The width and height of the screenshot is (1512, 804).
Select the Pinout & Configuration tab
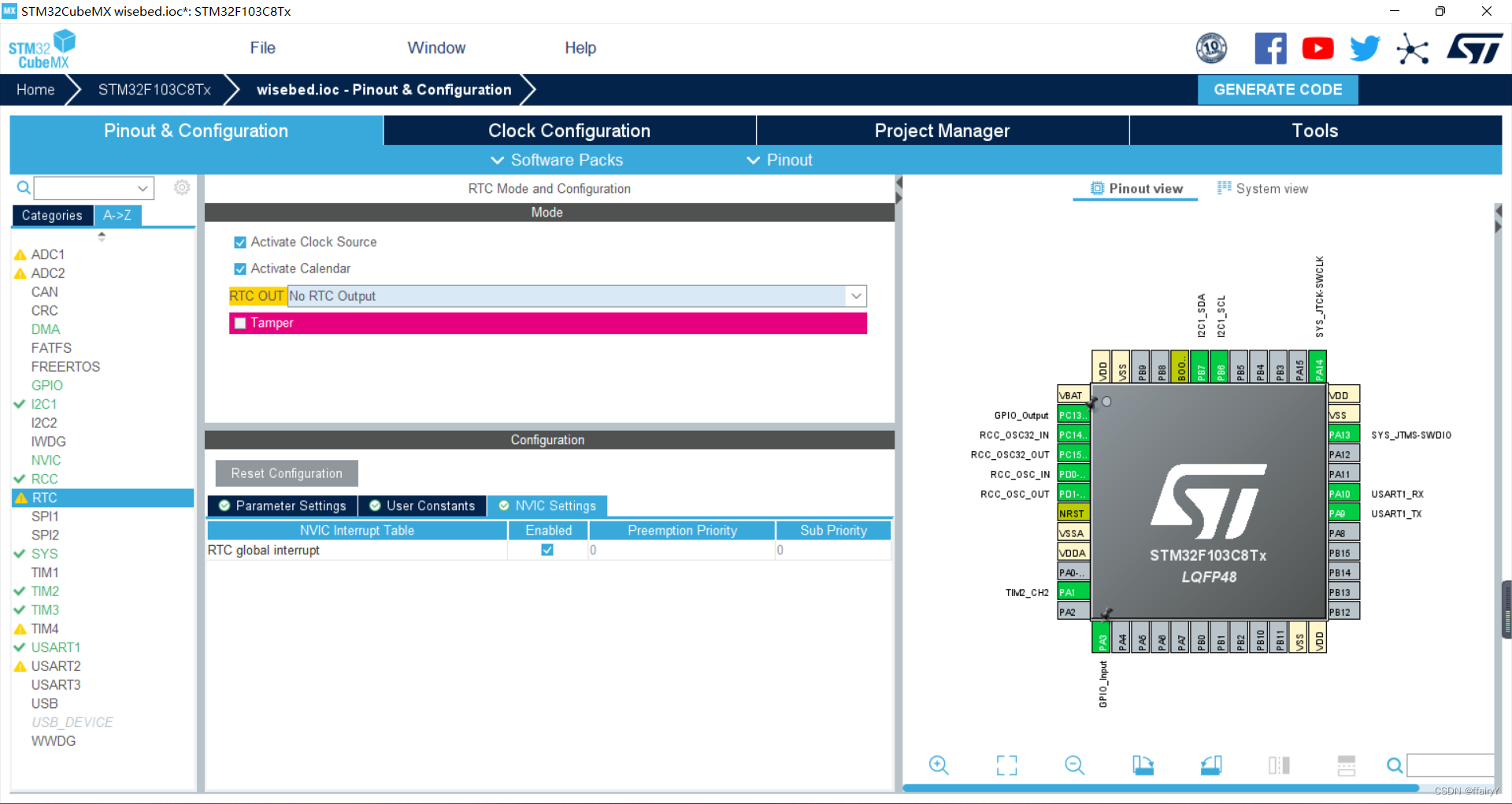[x=196, y=131]
